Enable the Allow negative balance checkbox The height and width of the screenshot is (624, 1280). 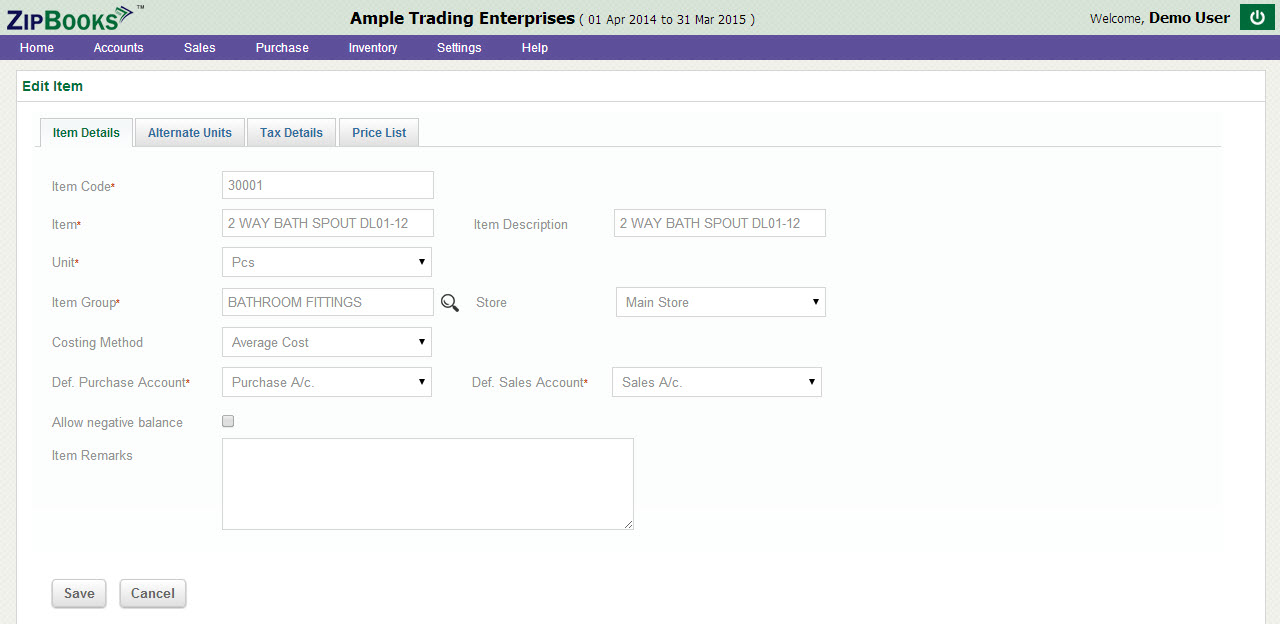point(228,422)
